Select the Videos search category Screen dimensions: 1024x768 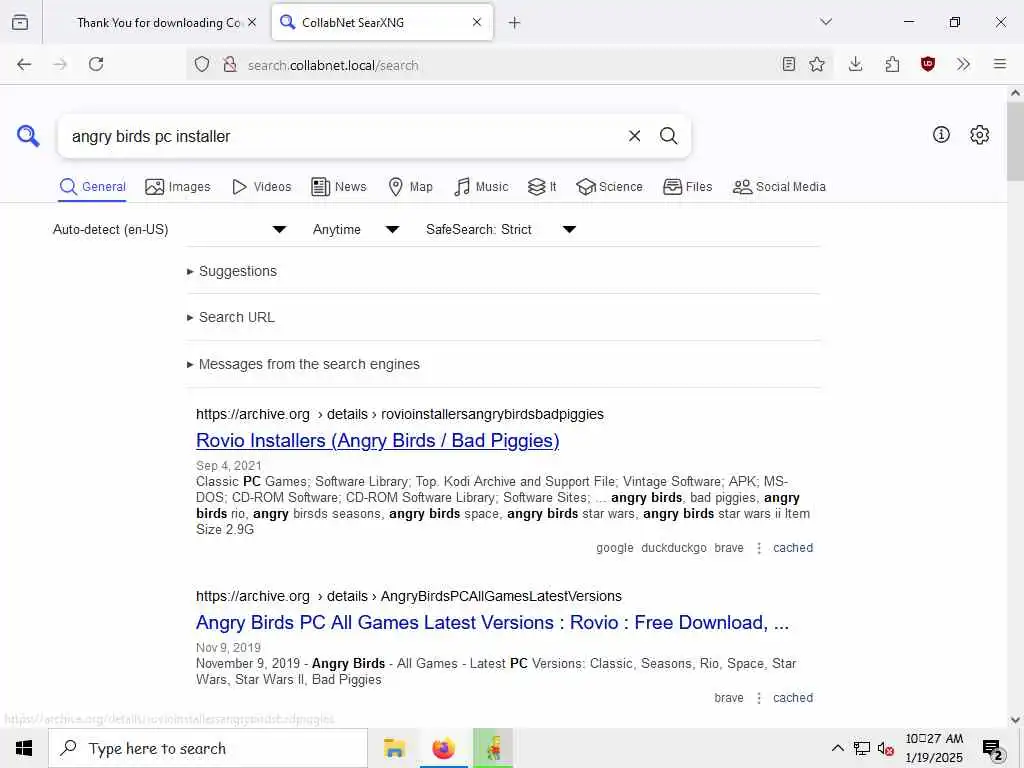[x=261, y=187]
